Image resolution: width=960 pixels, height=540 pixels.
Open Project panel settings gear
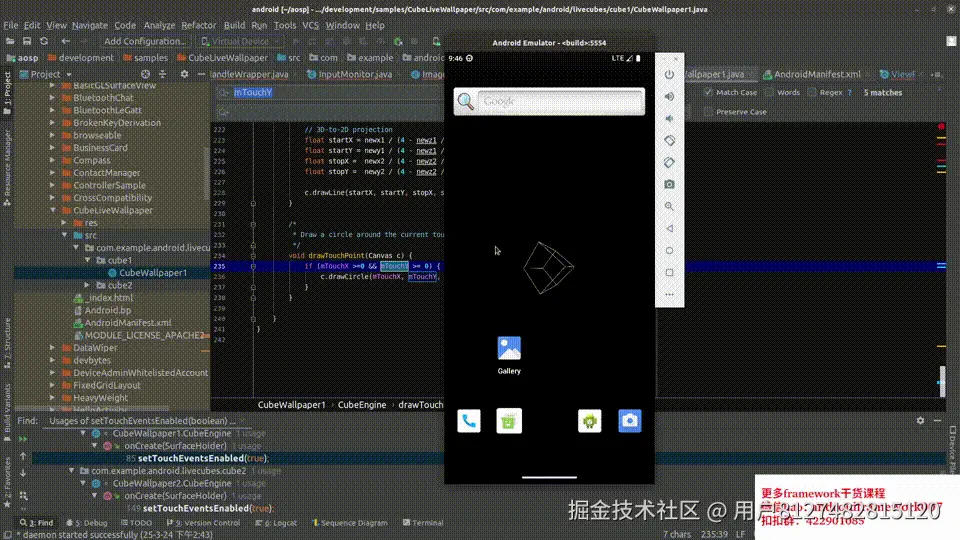click(184, 74)
